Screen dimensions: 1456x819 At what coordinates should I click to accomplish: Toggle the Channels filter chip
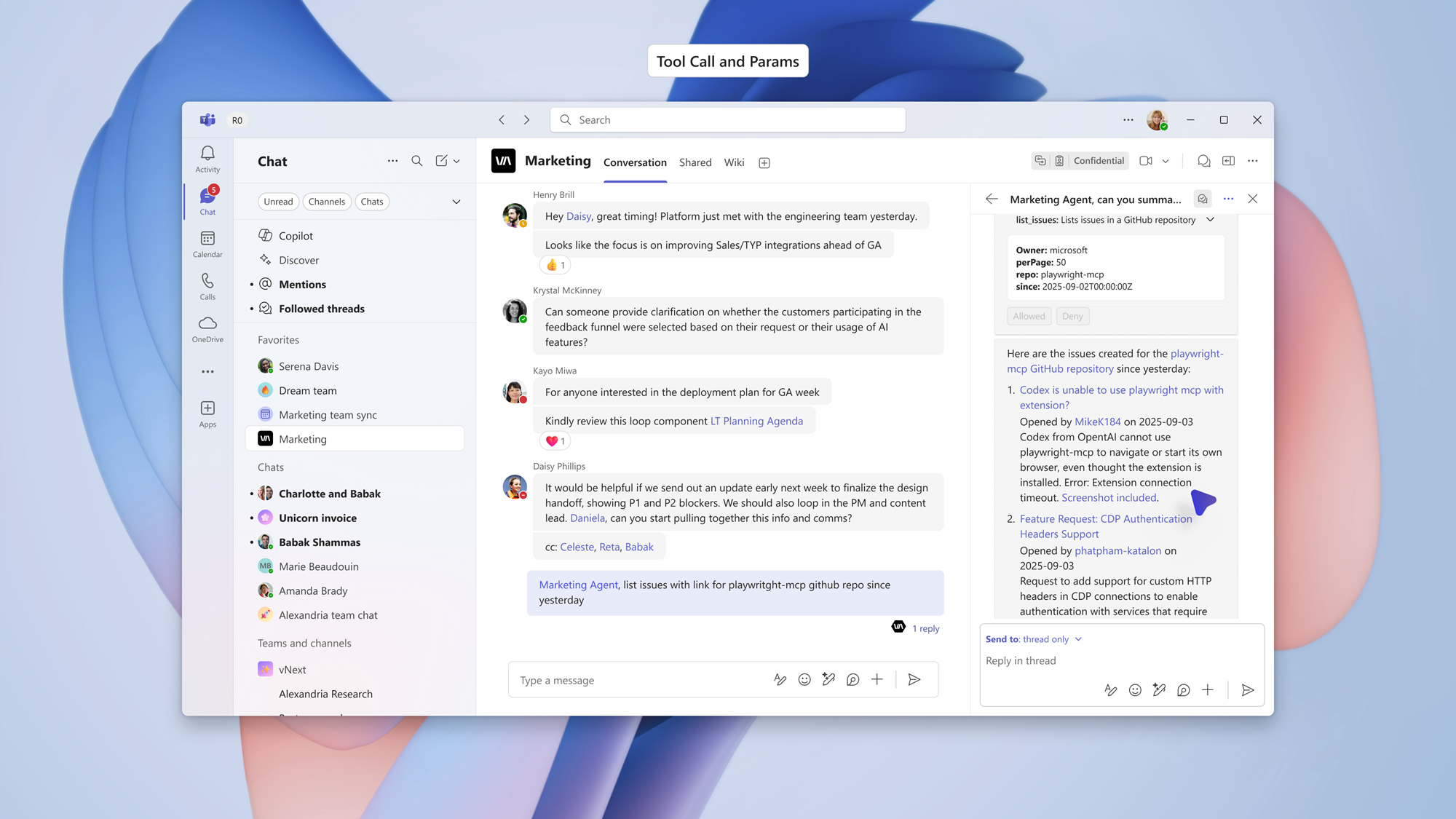pos(326,202)
